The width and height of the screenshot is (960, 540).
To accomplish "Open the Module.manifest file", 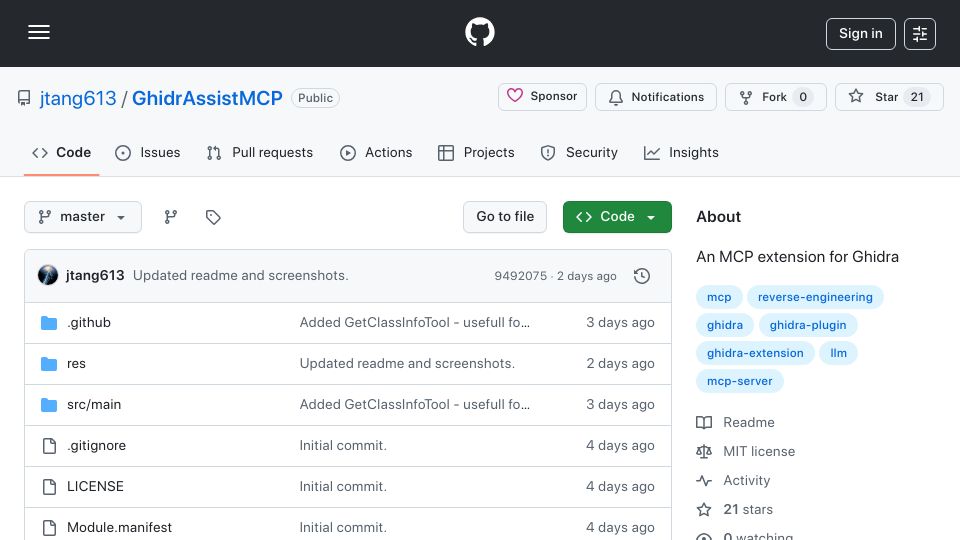I will [x=119, y=528].
